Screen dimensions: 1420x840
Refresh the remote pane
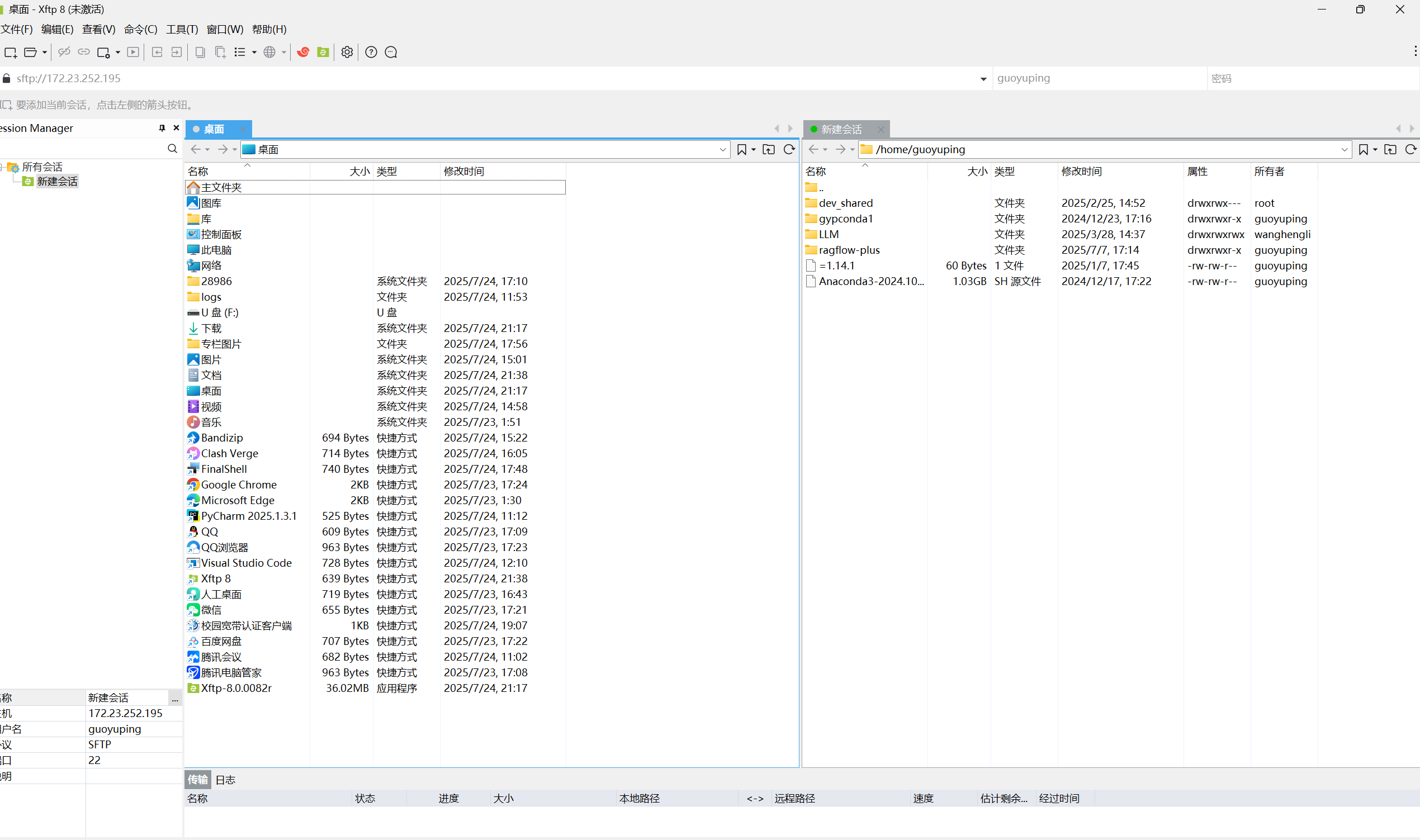1410,149
